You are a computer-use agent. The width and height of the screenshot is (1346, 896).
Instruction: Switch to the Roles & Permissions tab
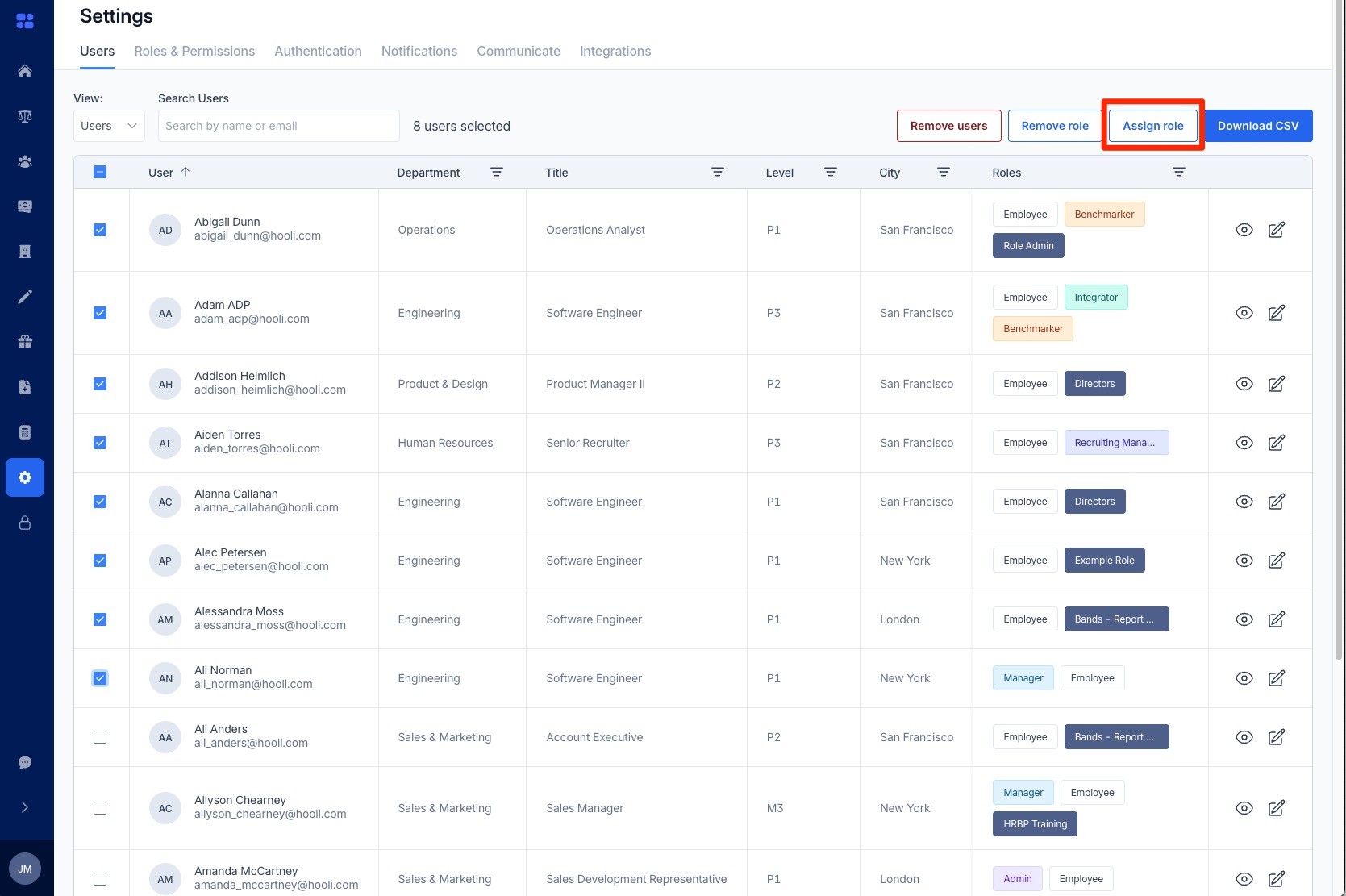[194, 51]
